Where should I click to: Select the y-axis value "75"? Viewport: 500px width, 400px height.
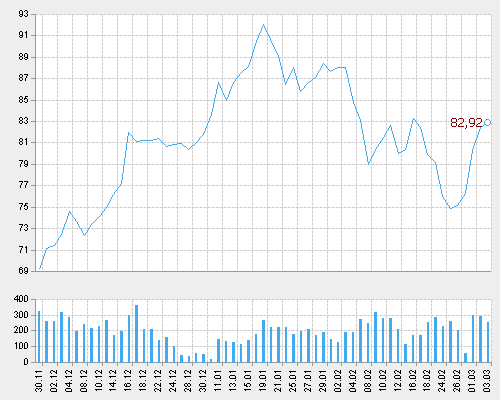(x=24, y=207)
